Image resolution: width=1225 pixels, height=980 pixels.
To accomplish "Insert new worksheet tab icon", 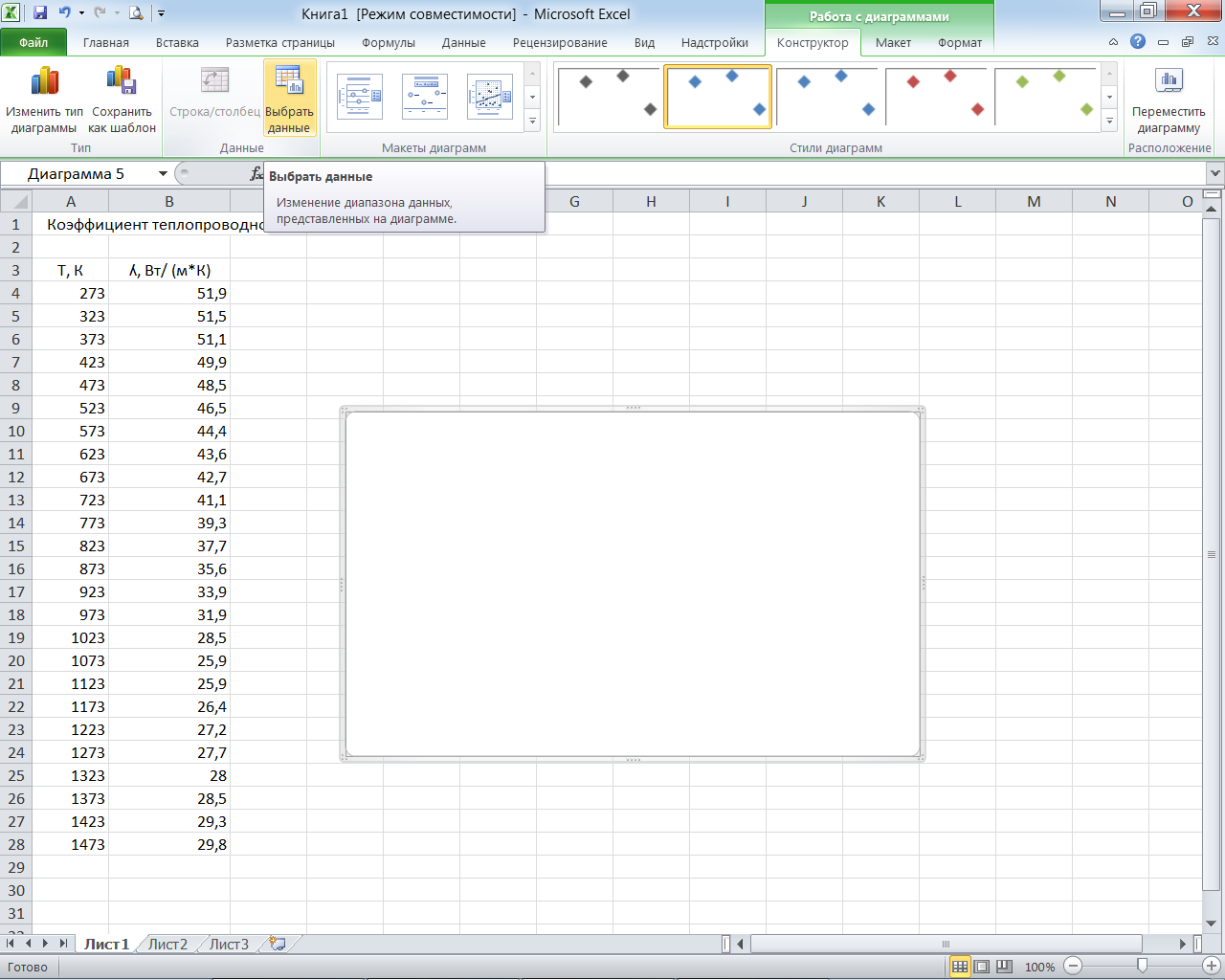I will tap(278, 944).
